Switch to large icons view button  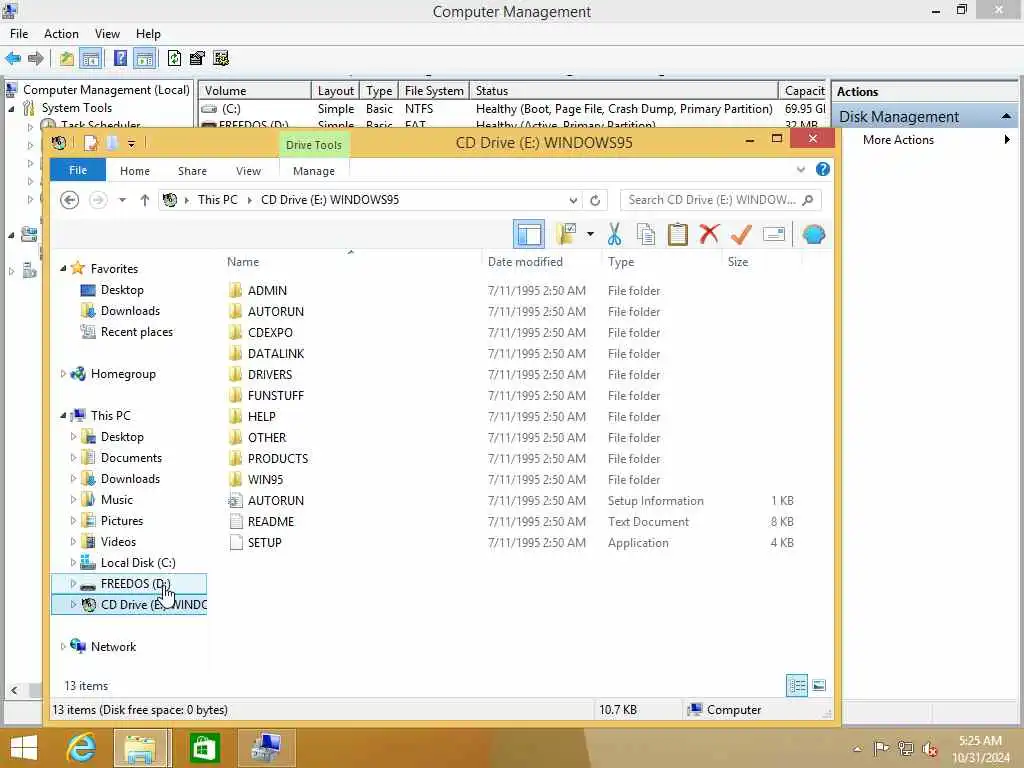click(819, 685)
